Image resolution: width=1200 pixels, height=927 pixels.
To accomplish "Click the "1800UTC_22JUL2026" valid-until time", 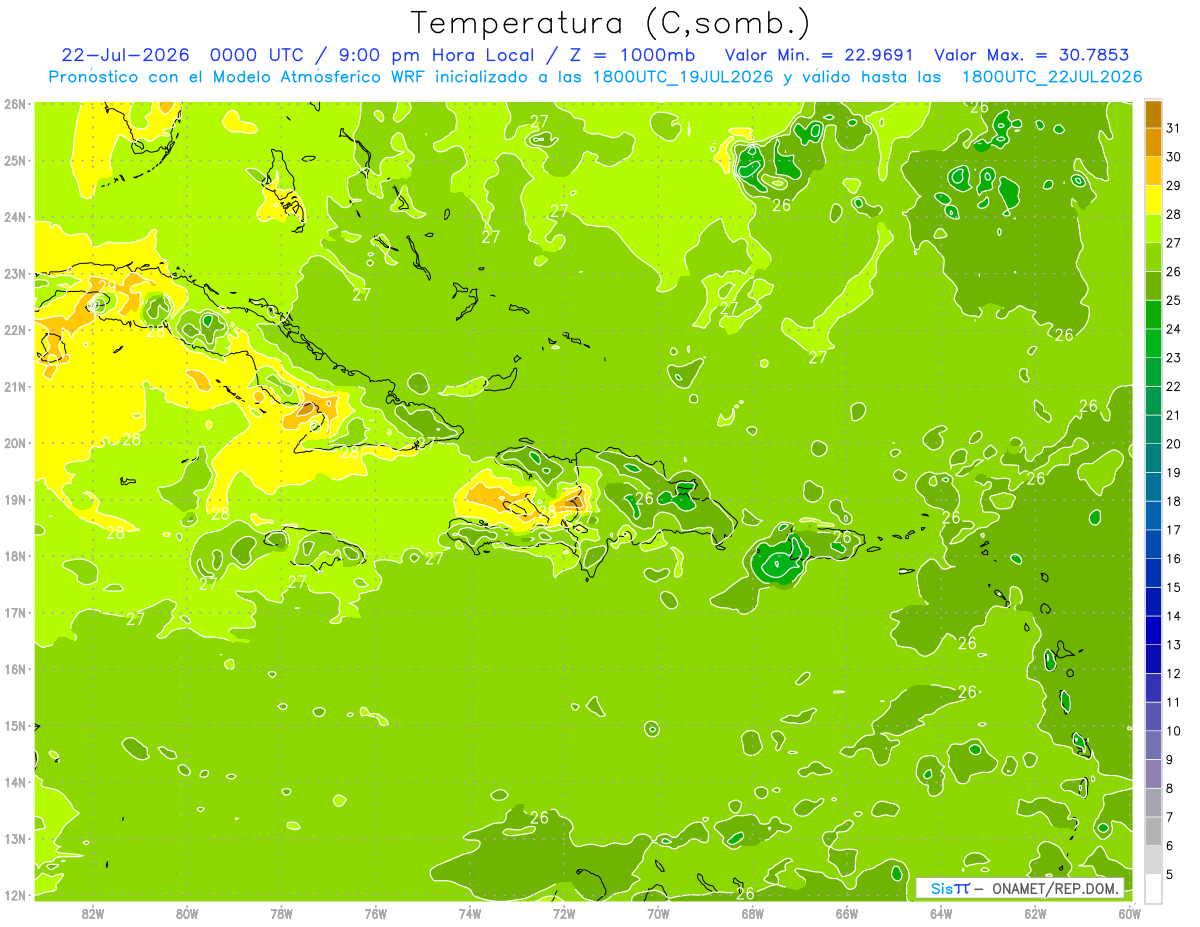I will [1052, 77].
